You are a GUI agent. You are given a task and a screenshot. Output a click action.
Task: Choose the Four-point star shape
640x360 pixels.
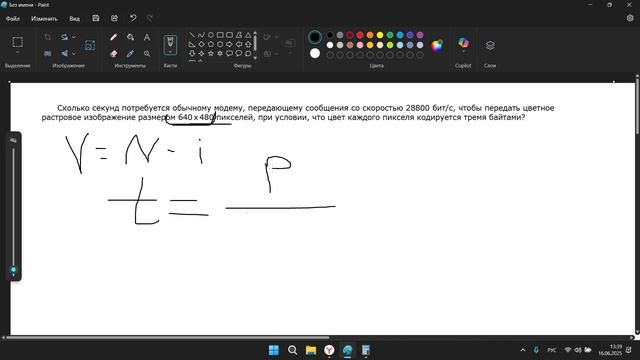coord(201,53)
